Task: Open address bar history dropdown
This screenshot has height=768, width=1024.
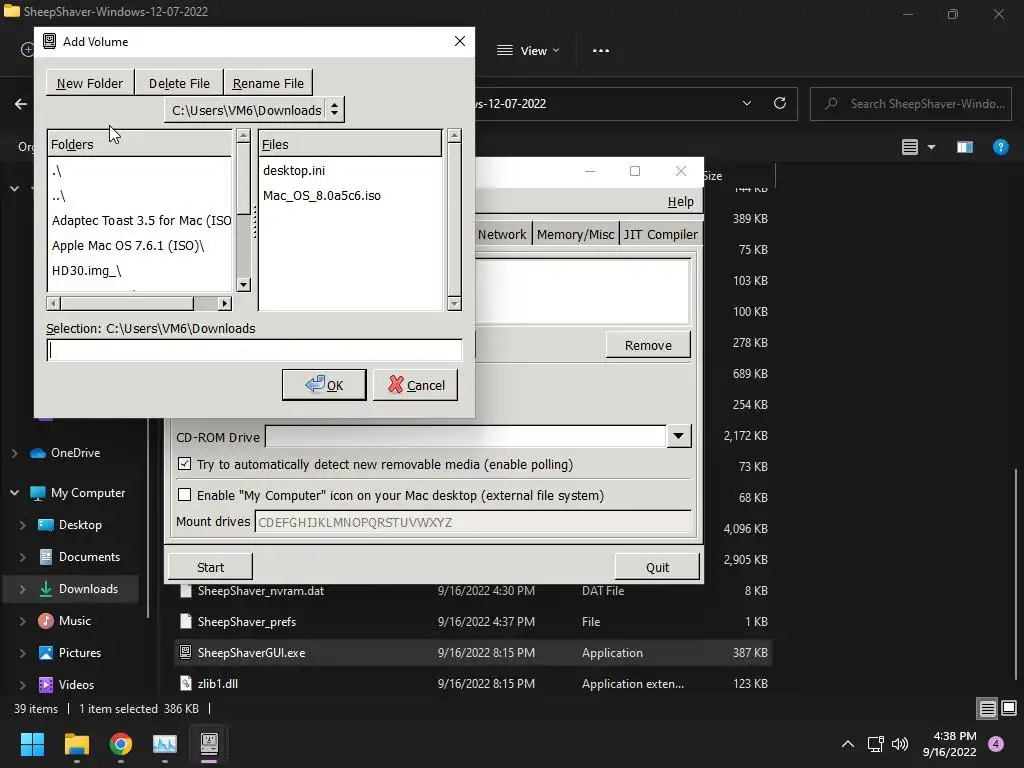Action: point(746,103)
